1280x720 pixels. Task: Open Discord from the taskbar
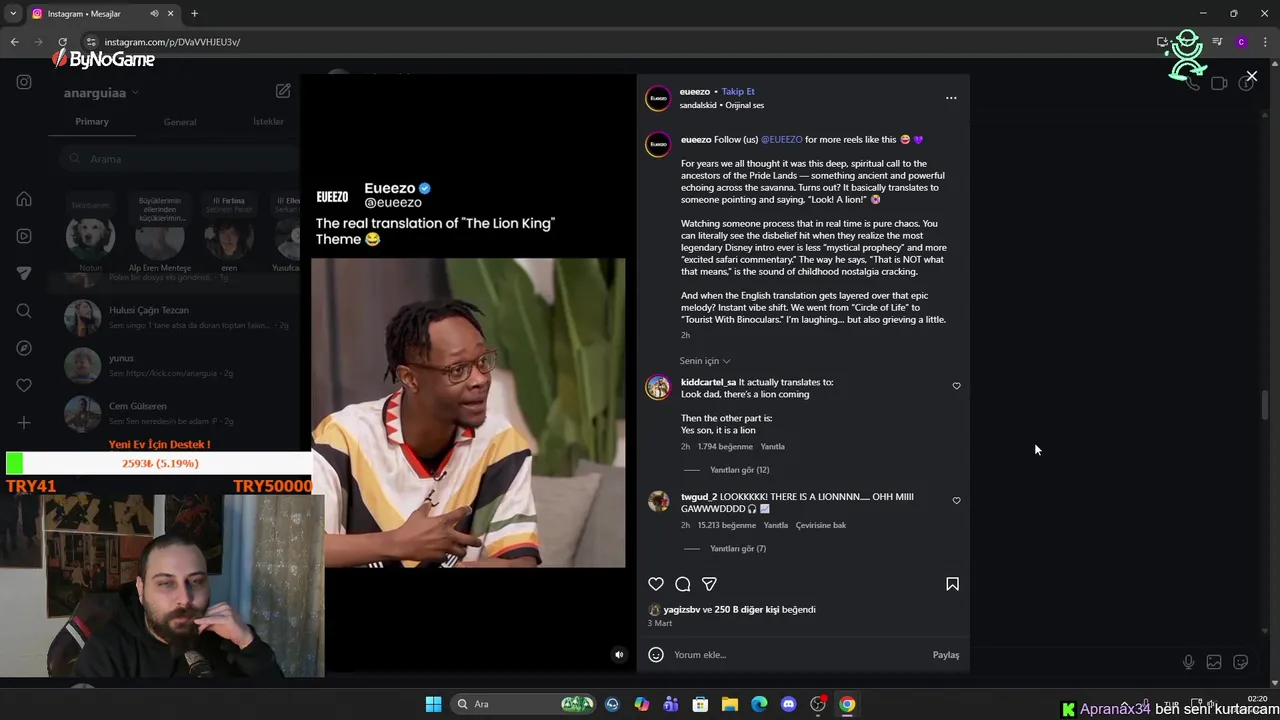(788, 704)
